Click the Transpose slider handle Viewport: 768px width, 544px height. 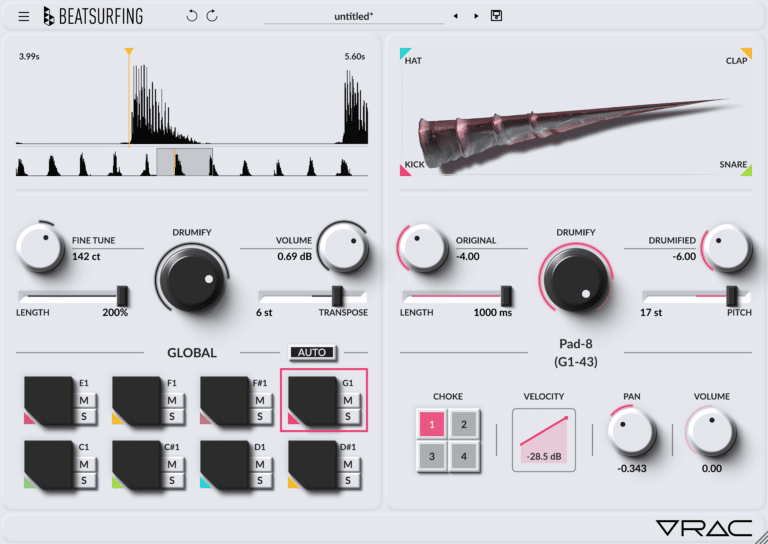[x=337, y=296]
